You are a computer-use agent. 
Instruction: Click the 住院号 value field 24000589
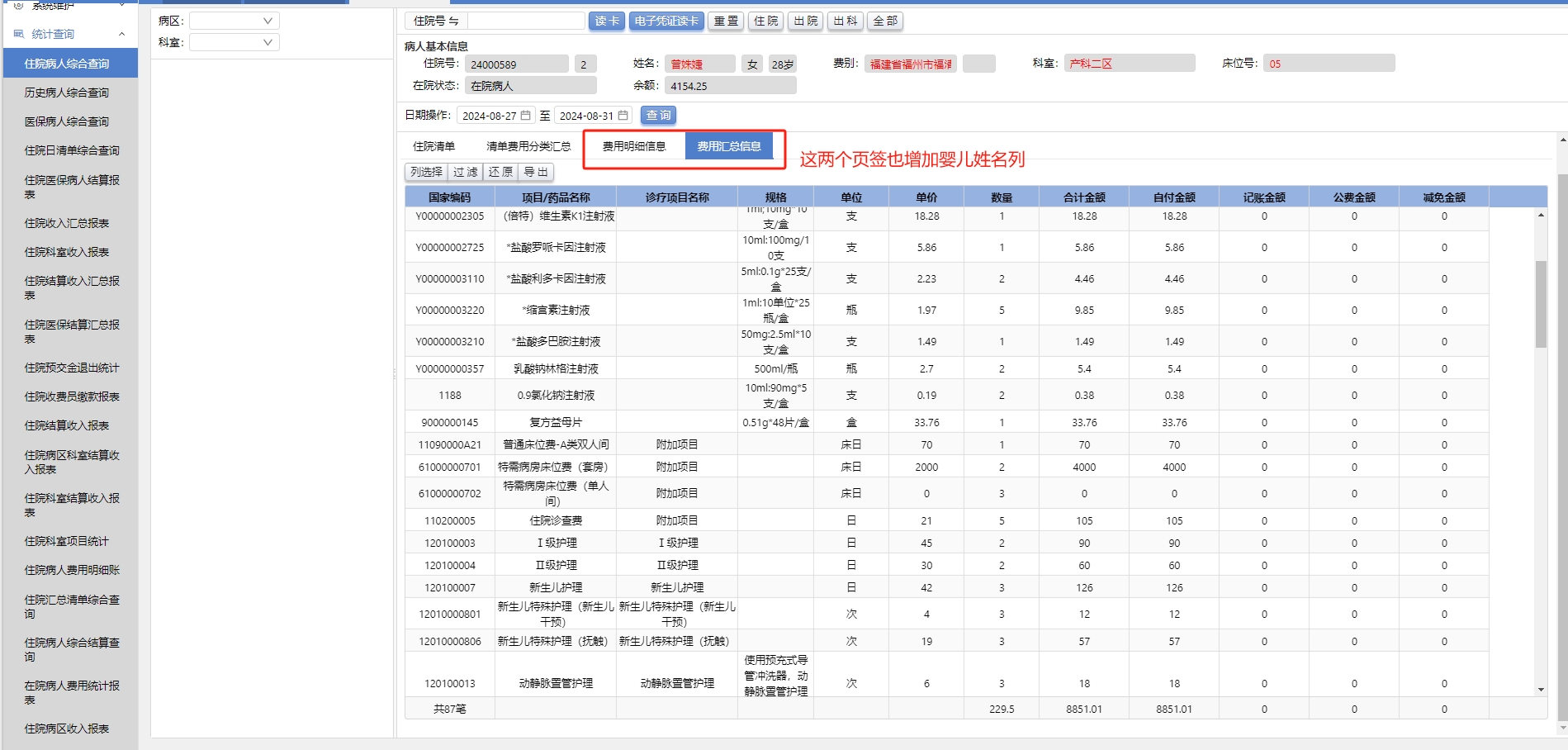pyautogui.click(x=517, y=64)
